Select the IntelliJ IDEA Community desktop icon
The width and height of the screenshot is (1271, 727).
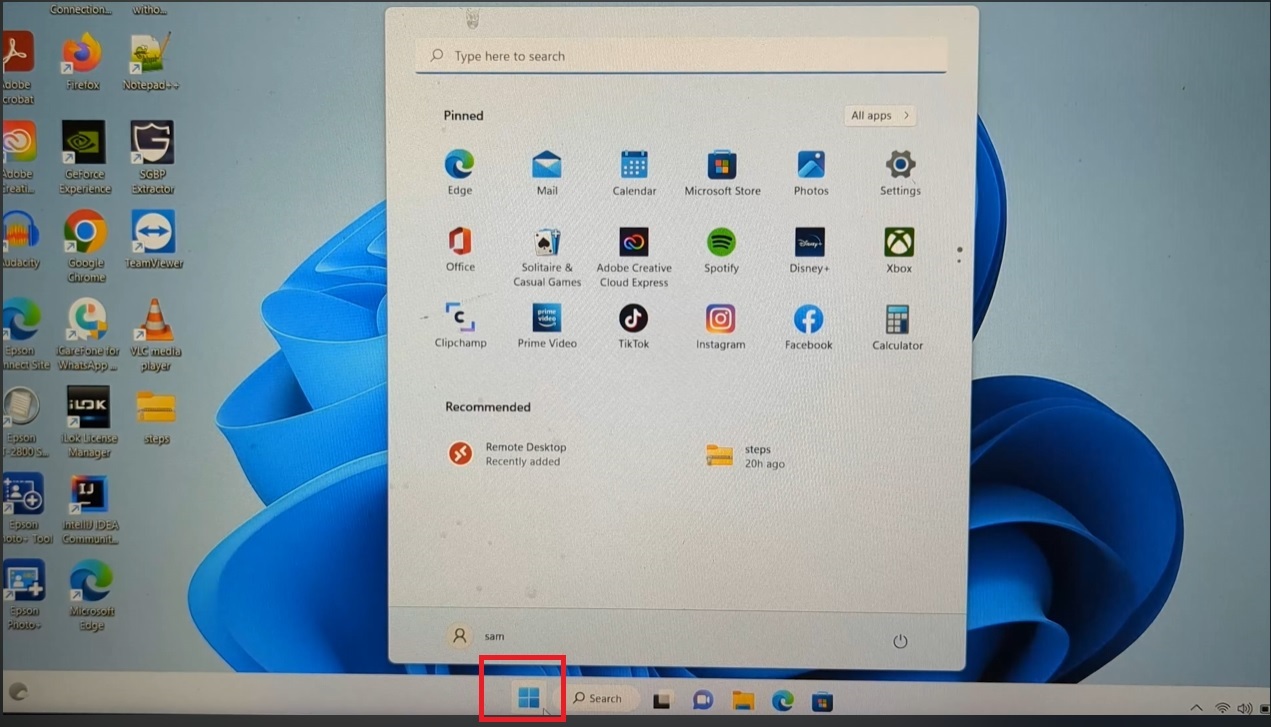(x=89, y=510)
